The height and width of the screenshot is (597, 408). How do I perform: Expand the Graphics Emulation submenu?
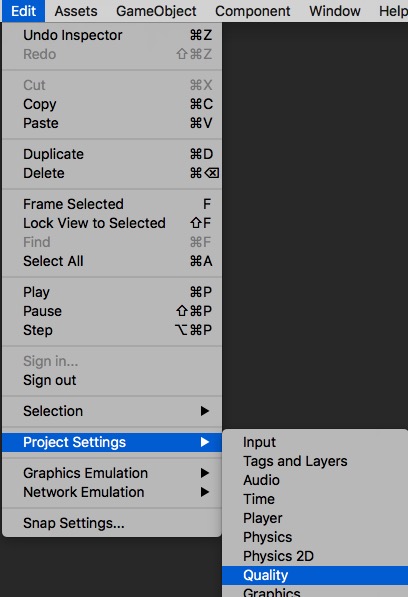pos(112,473)
